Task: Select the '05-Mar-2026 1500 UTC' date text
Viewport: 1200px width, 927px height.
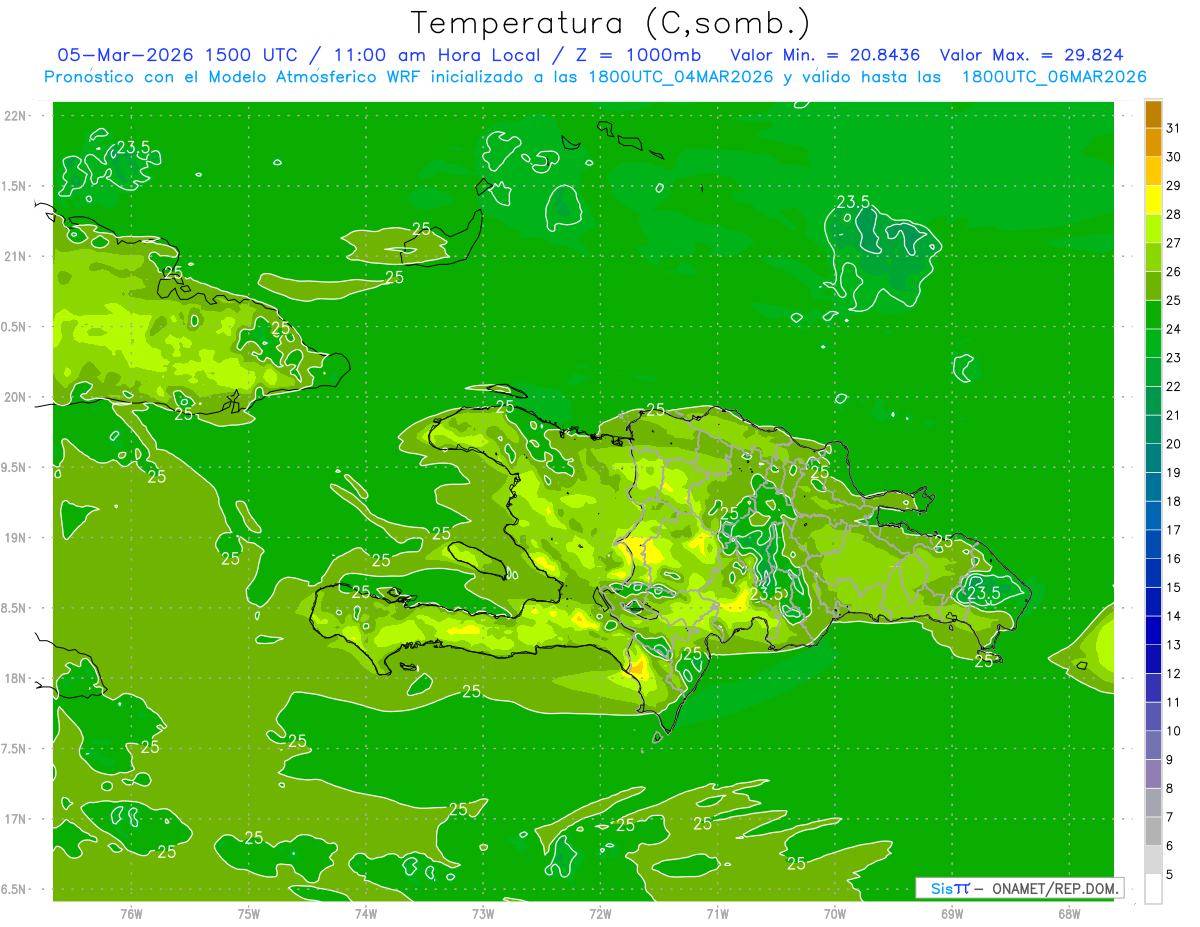Action: pyautogui.click(x=176, y=55)
